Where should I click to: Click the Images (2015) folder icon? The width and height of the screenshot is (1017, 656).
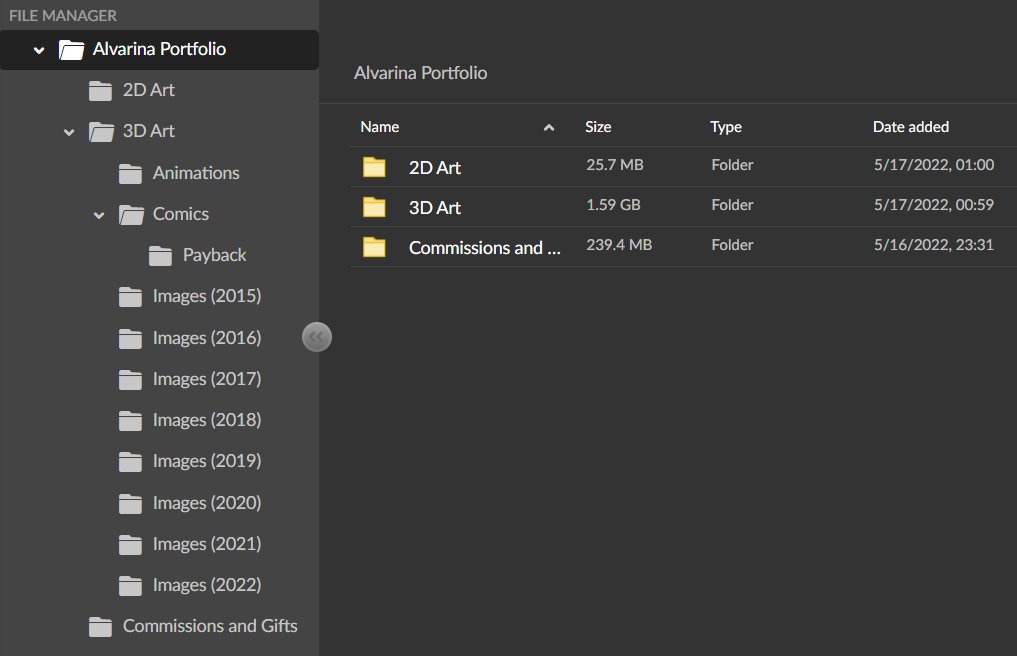pyautogui.click(x=130, y=297)
